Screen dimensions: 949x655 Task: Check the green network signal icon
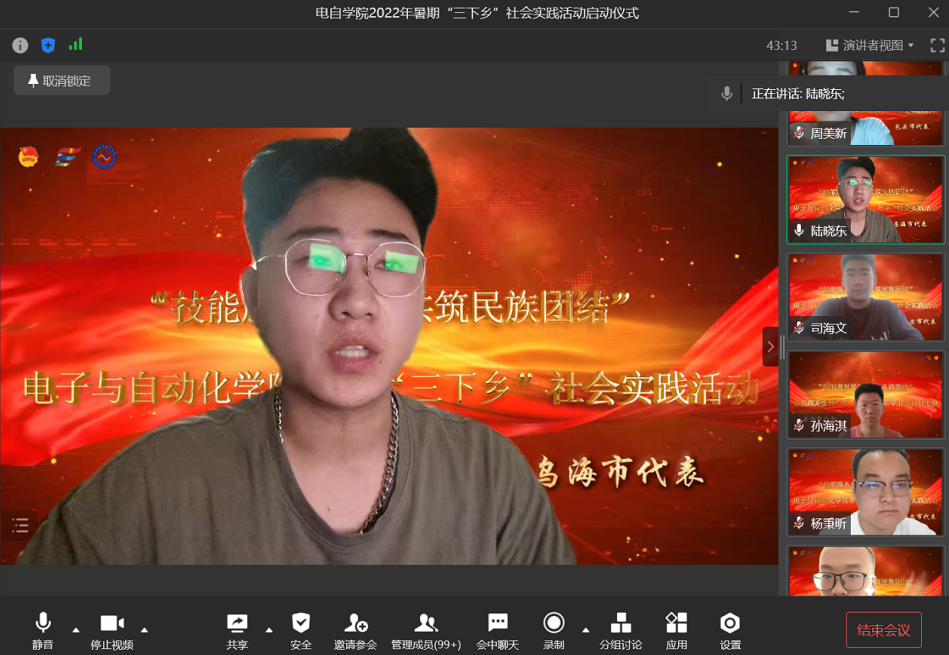coord(76,45)
